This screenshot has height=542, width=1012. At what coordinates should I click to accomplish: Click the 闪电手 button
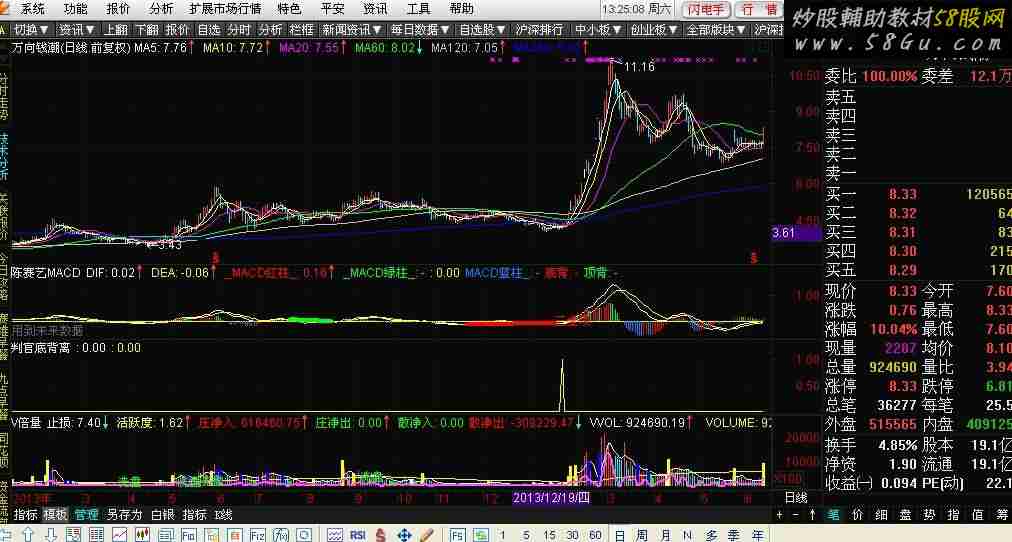[707, 9]
